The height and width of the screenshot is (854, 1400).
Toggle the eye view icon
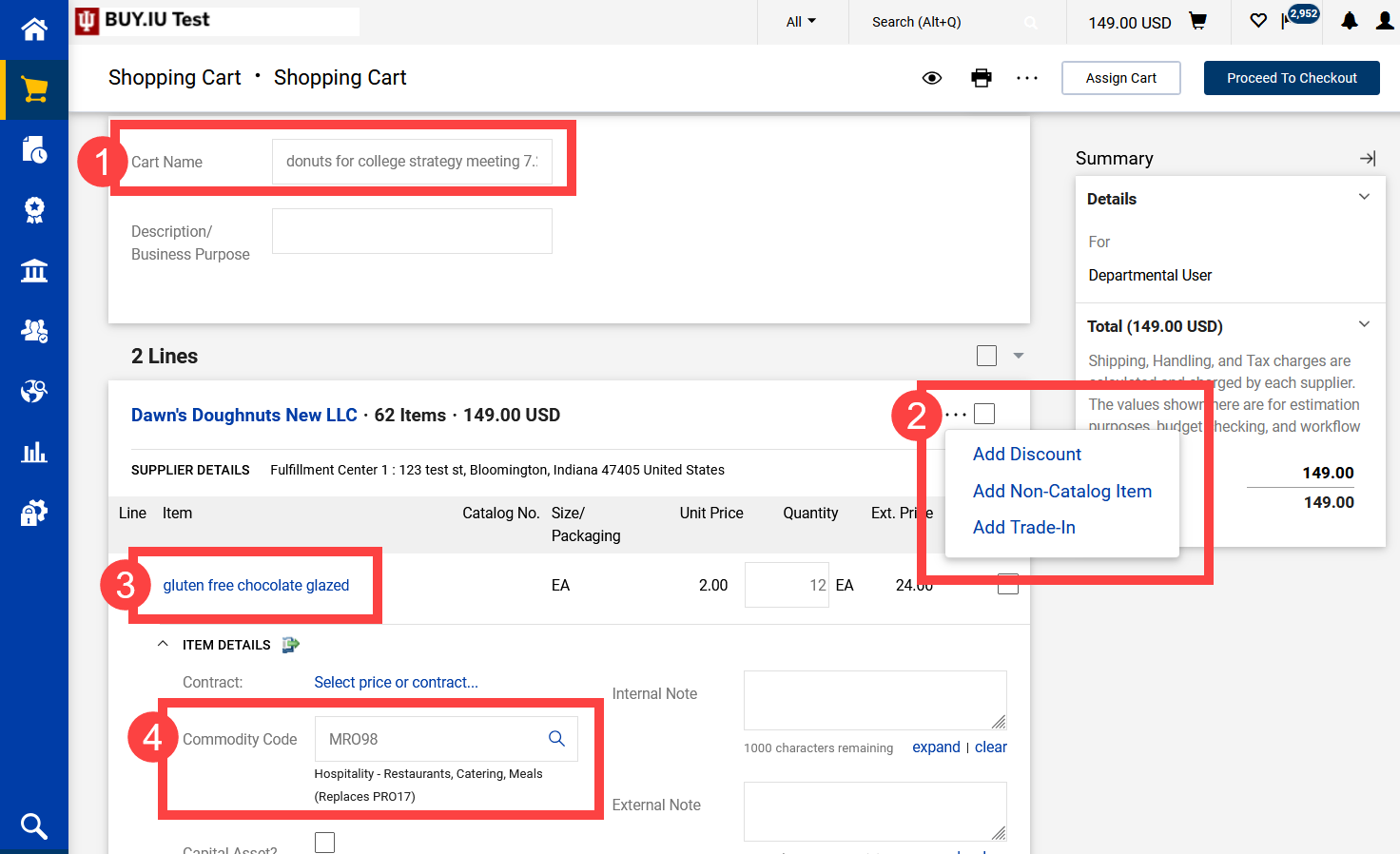pos(932,78)
